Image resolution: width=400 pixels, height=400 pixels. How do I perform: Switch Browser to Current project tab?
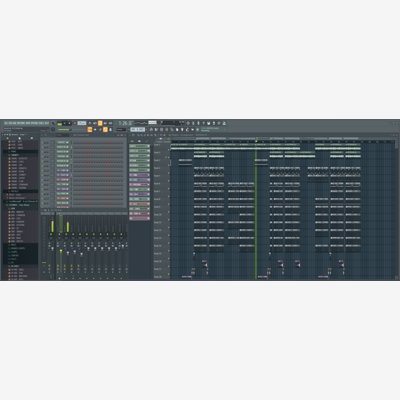click(19, 138)
